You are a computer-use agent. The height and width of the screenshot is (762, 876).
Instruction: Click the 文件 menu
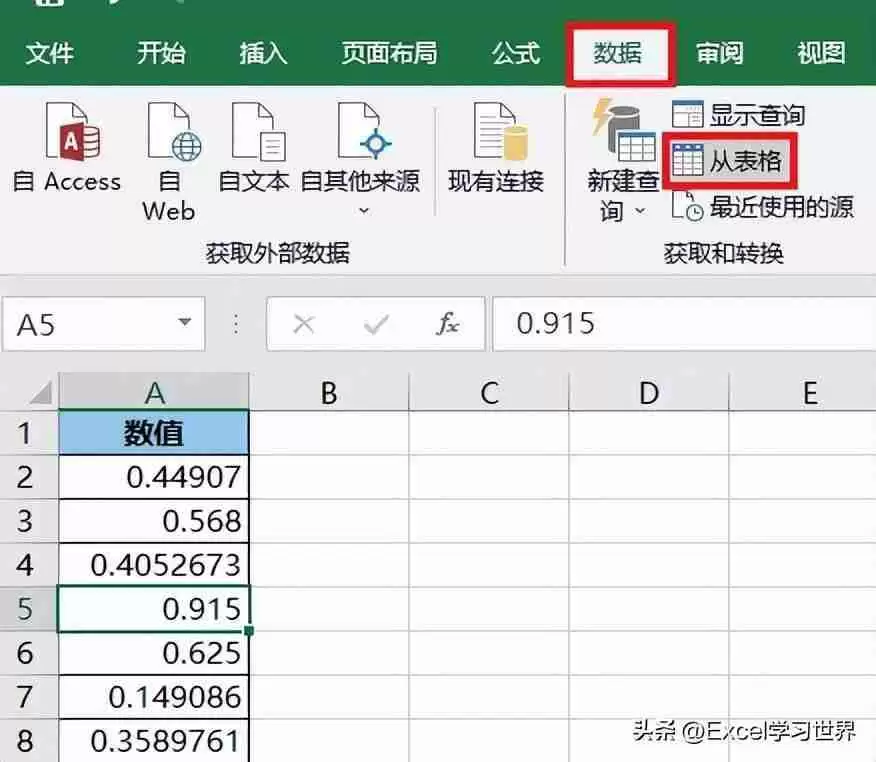[52, 54]
